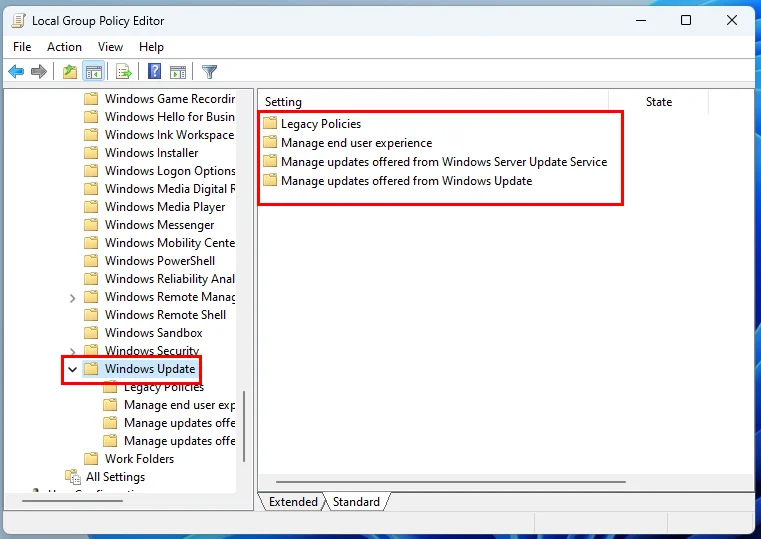Sort by the State column header
This screenshot has width=761, height=539.
coord(659,102)
